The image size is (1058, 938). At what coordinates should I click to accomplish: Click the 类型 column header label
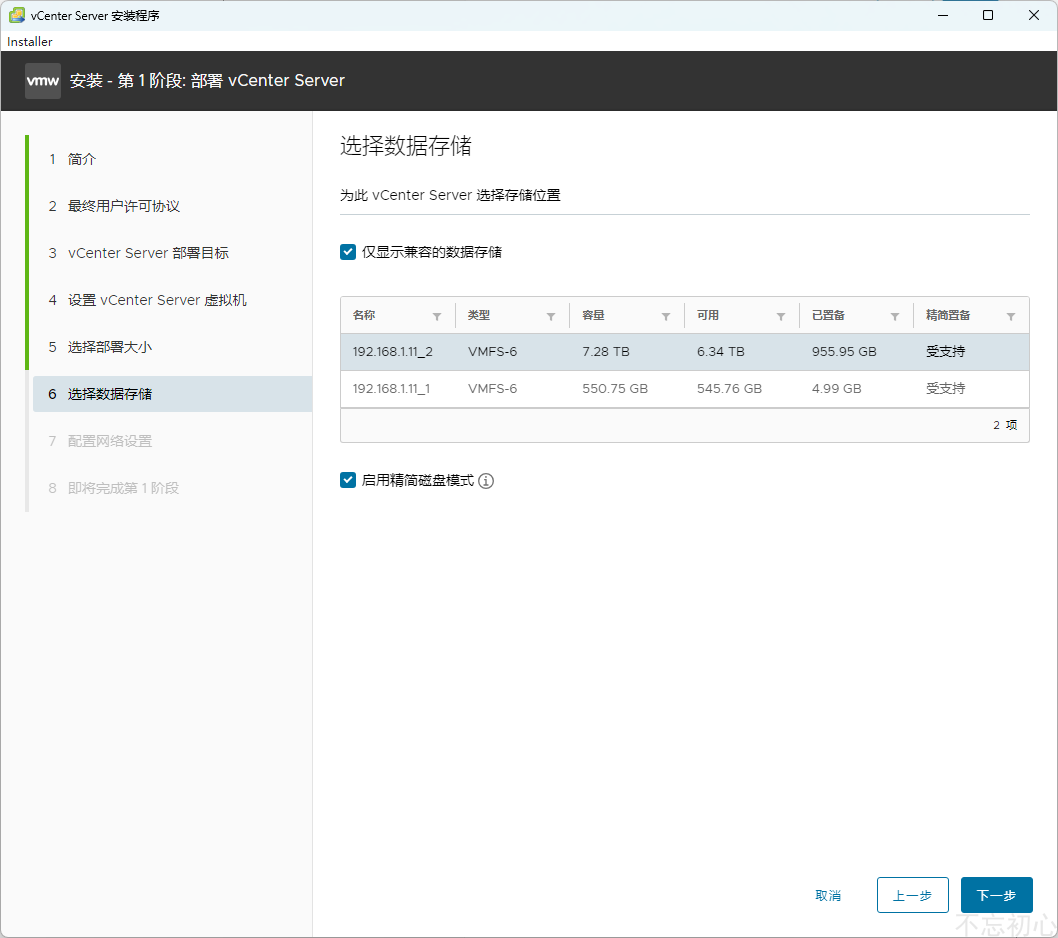tap(478, 315)
